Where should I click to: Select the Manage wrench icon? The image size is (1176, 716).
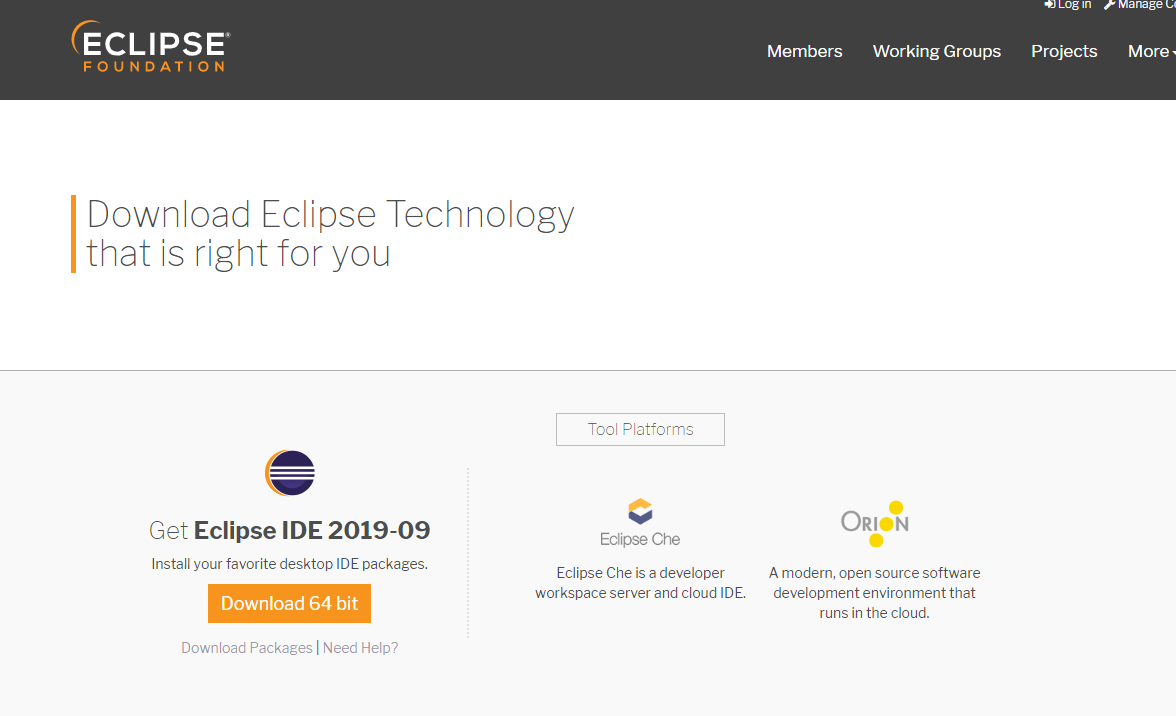pos(1109,4)
